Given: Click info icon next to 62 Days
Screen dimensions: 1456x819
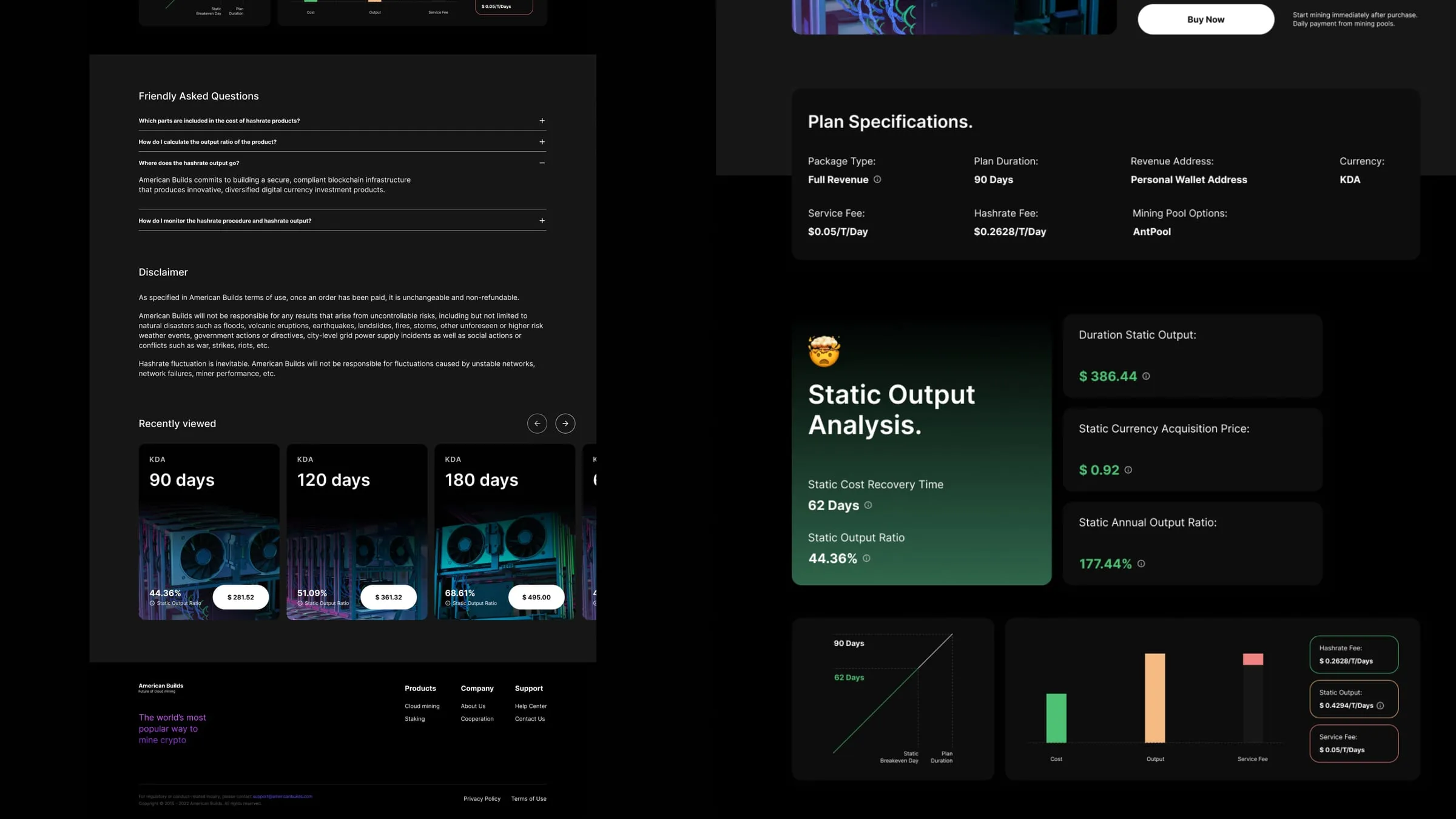Looking at the screenshot, I should click(x=868, y=505).
